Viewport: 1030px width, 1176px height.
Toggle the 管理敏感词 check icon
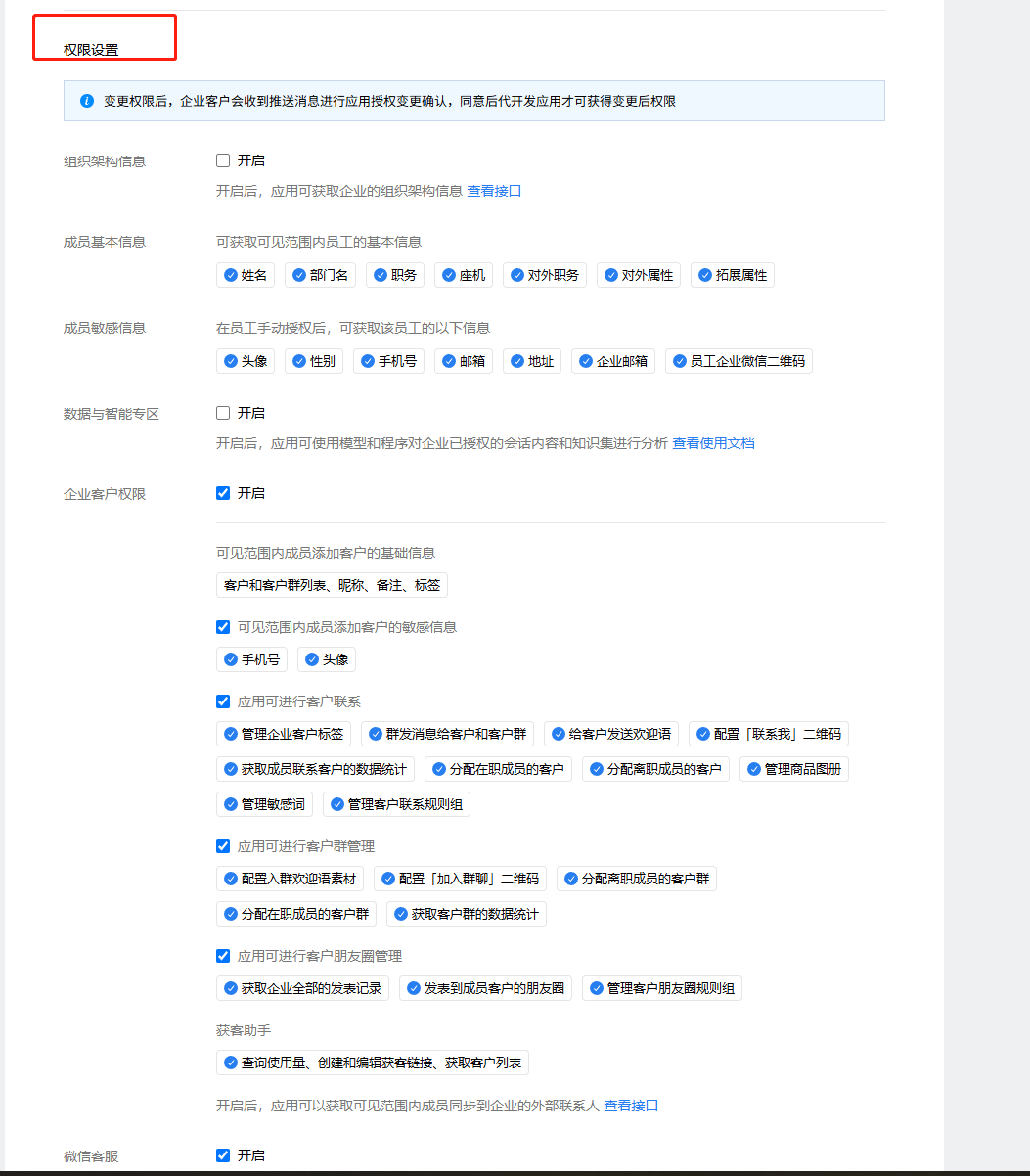click(231, 804)
